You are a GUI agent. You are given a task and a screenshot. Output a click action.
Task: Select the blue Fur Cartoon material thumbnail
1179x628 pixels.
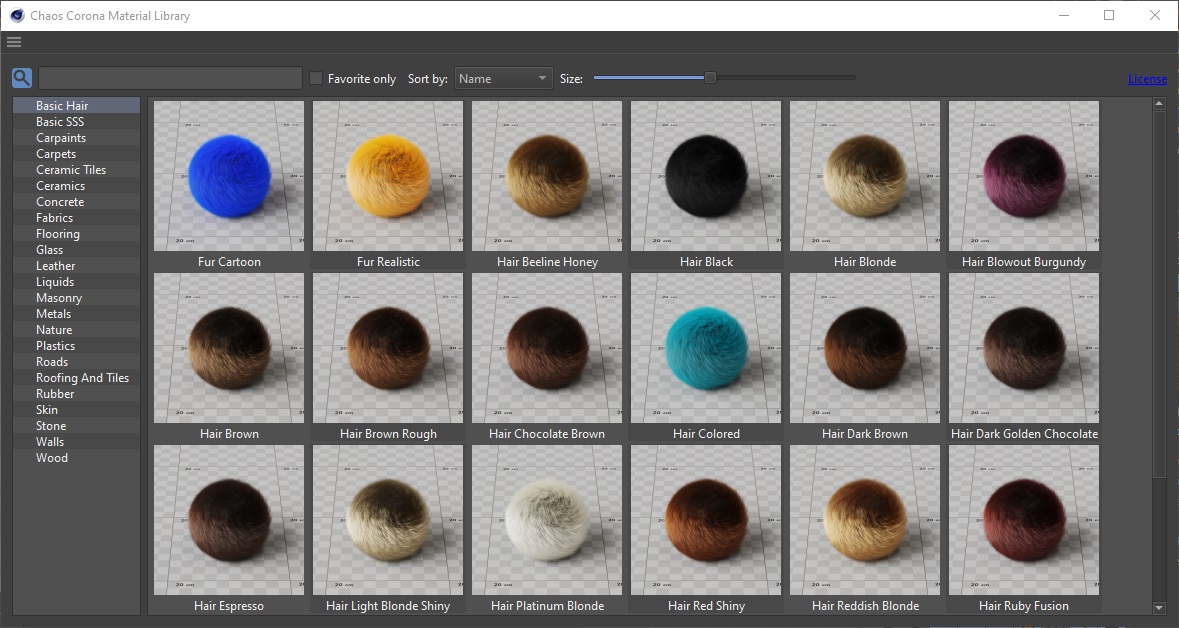coord(229,176)
